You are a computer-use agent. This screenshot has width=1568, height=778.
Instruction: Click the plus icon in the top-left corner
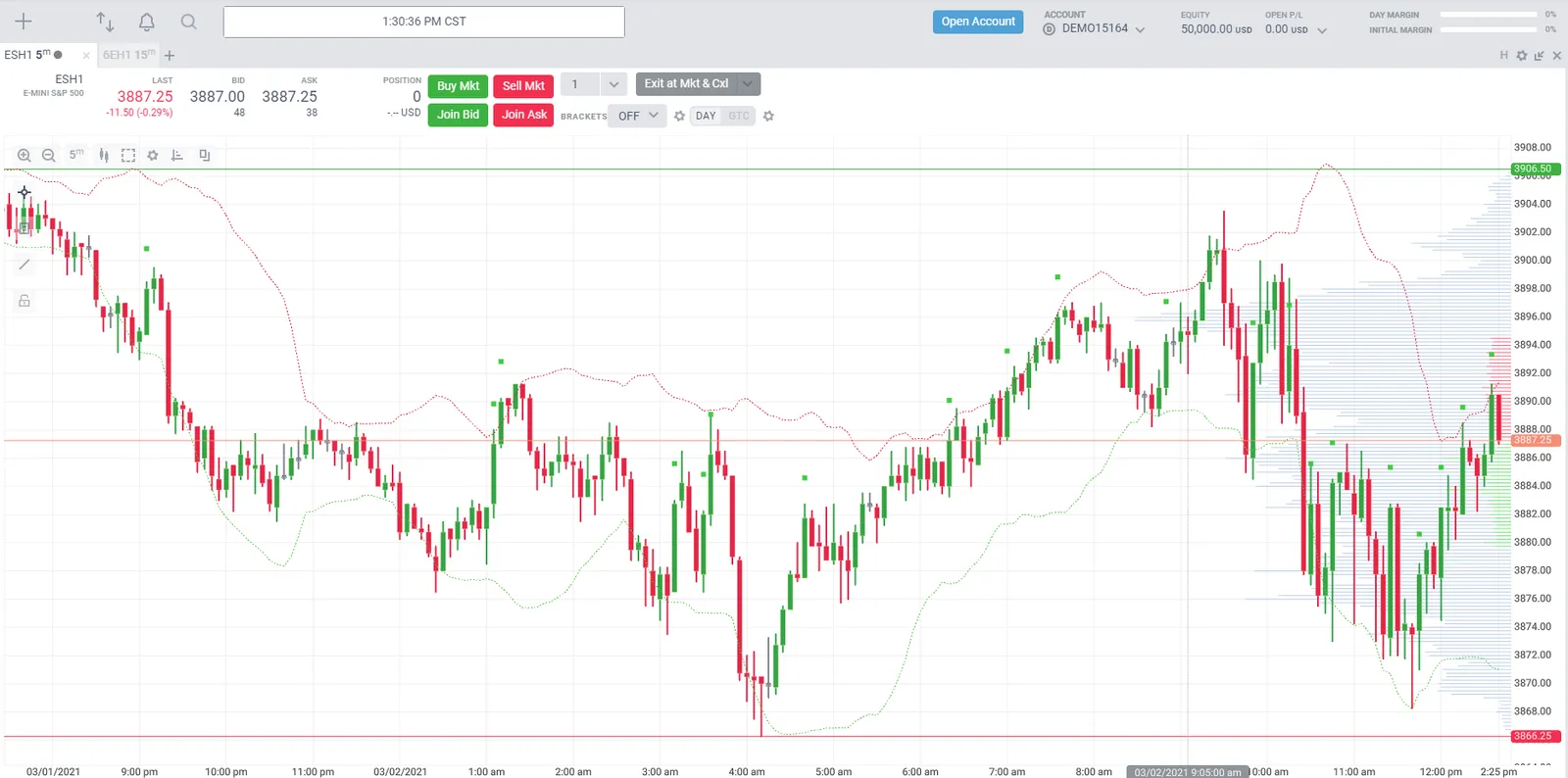(x=24, y=22)
